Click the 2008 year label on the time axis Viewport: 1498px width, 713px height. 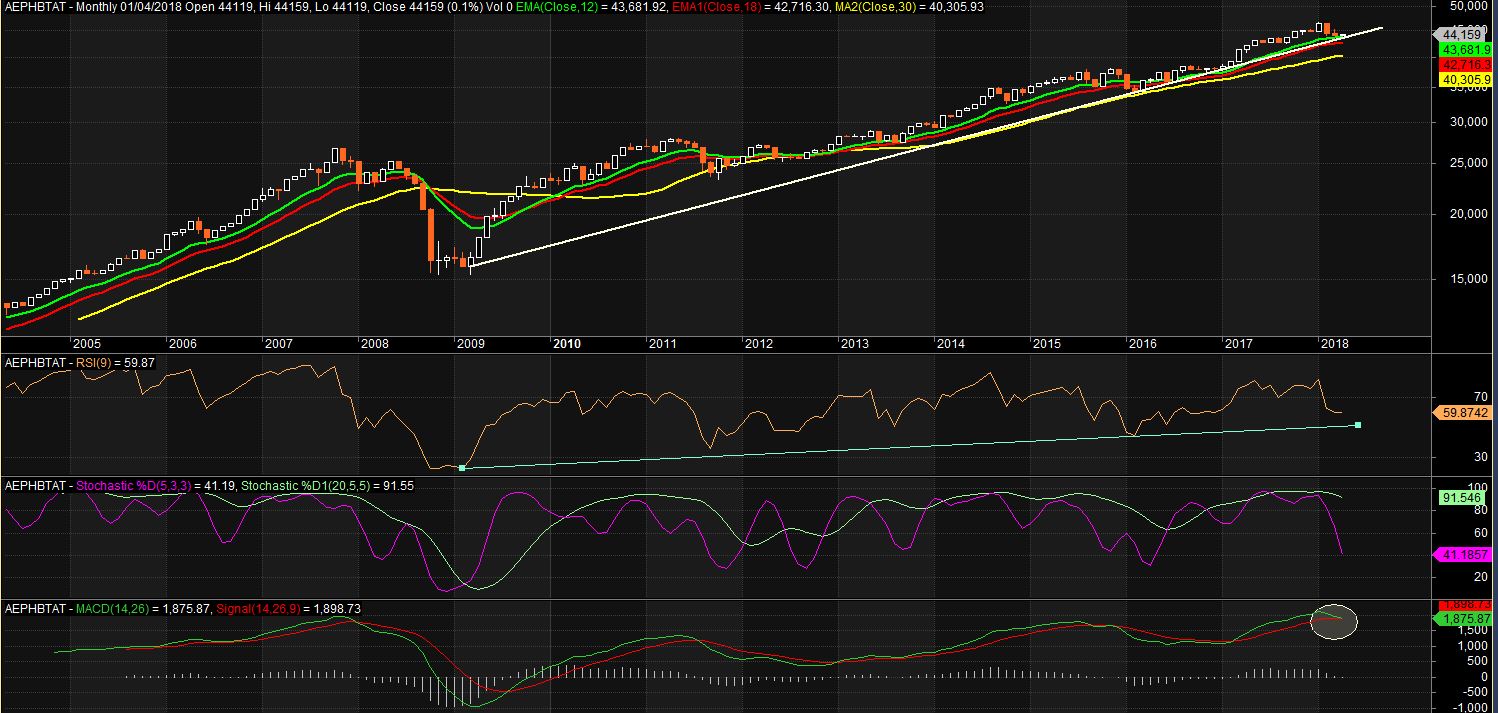click(375, 343)
